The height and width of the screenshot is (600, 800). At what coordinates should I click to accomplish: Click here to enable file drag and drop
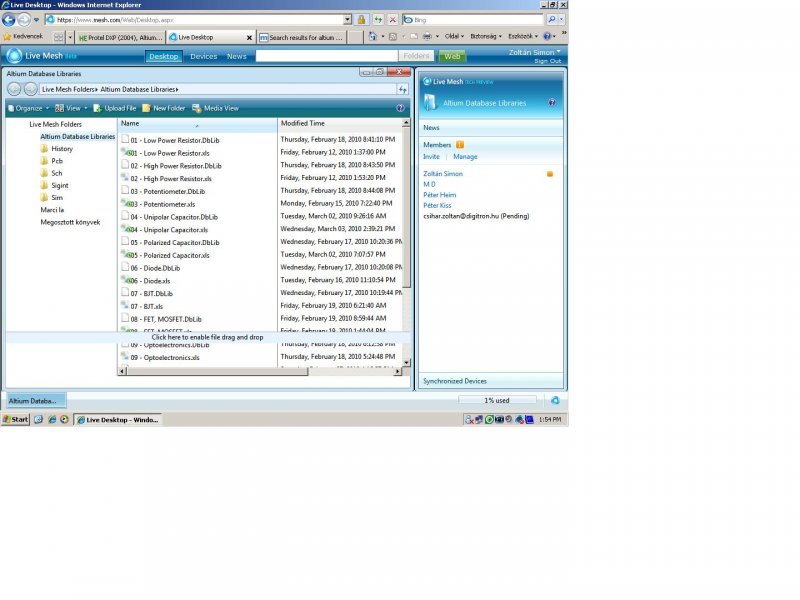click(207, 337)
